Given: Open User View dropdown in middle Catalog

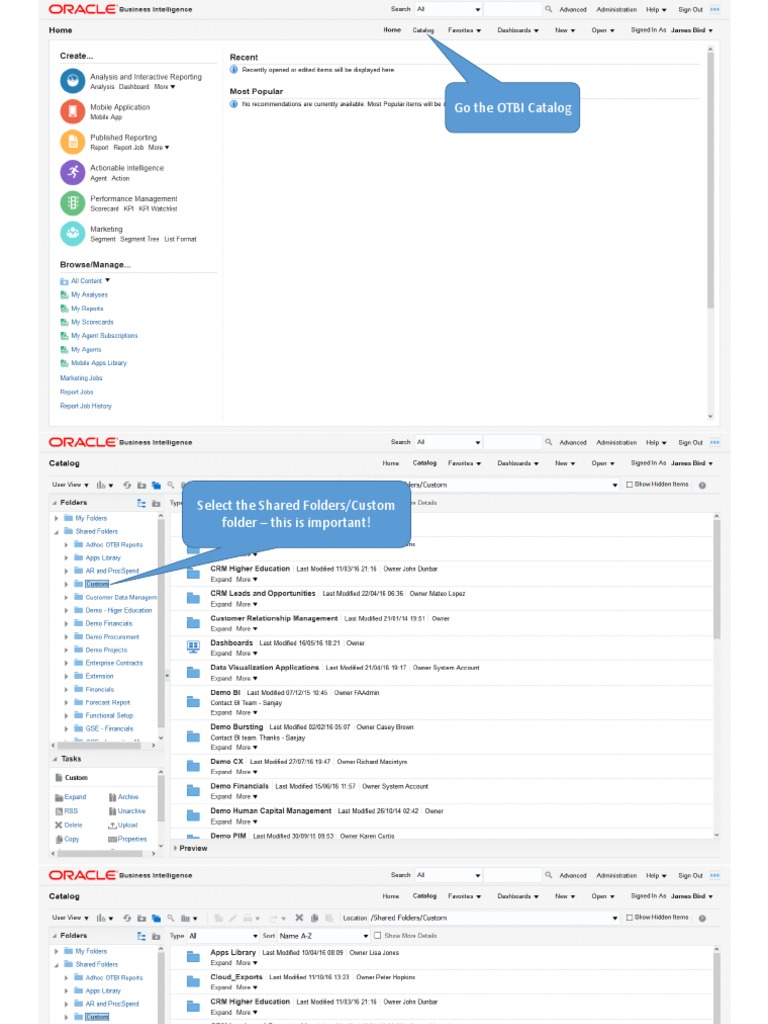Looking at the screenshot, I should [71, 485].
